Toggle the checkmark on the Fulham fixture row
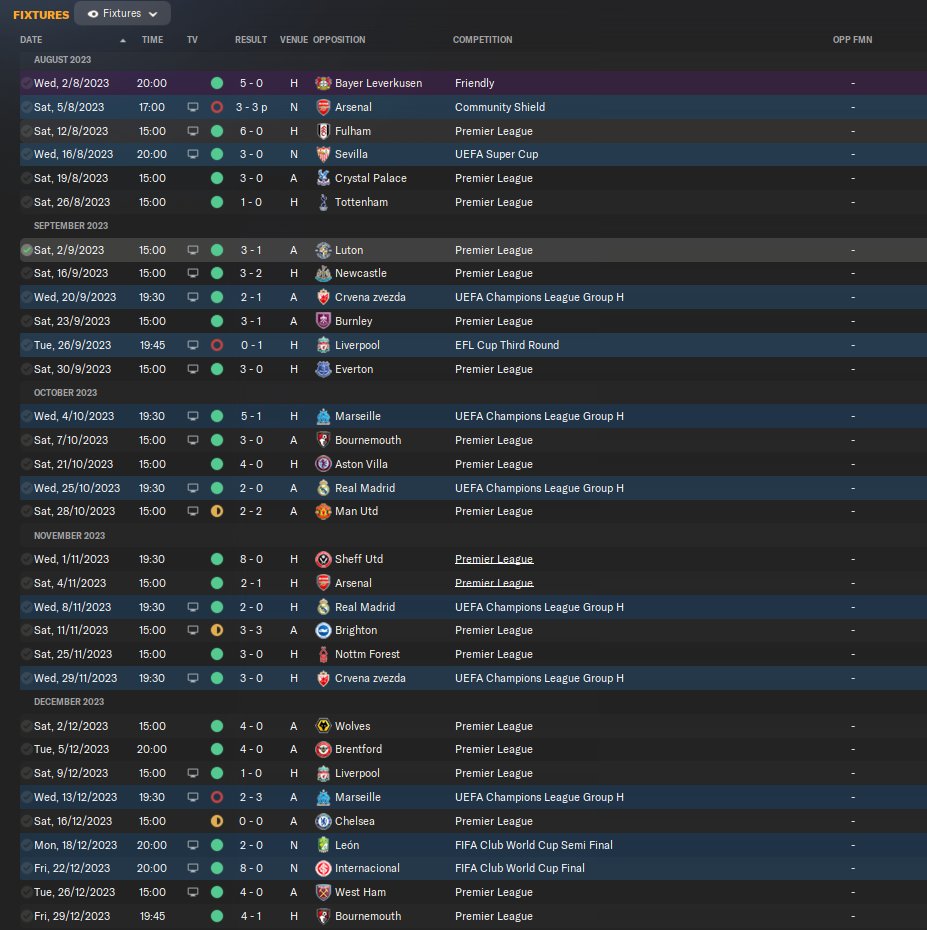 coord(26,131)
